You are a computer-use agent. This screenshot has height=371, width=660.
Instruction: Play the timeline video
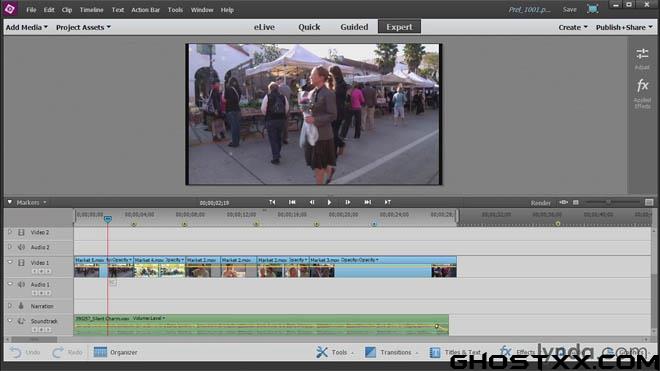[x=329, y=203]
